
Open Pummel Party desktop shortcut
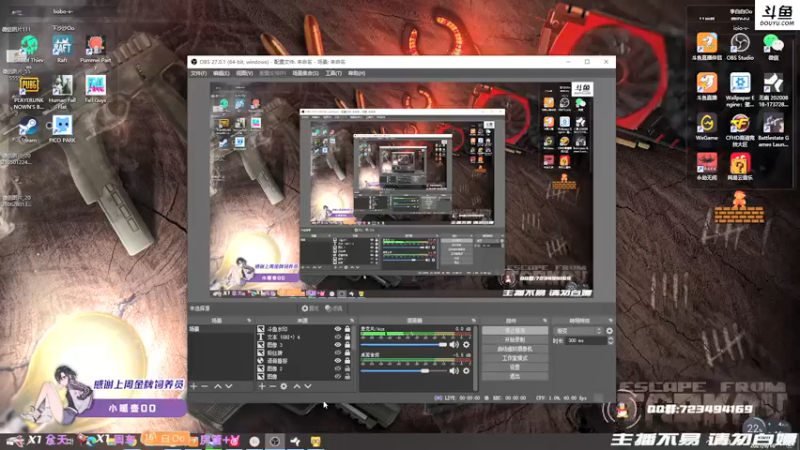click(95, 52)
